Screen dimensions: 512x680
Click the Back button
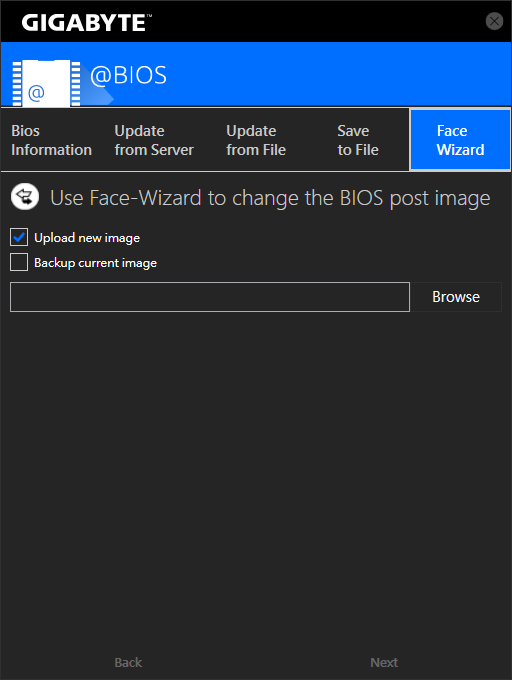[128, 662]
